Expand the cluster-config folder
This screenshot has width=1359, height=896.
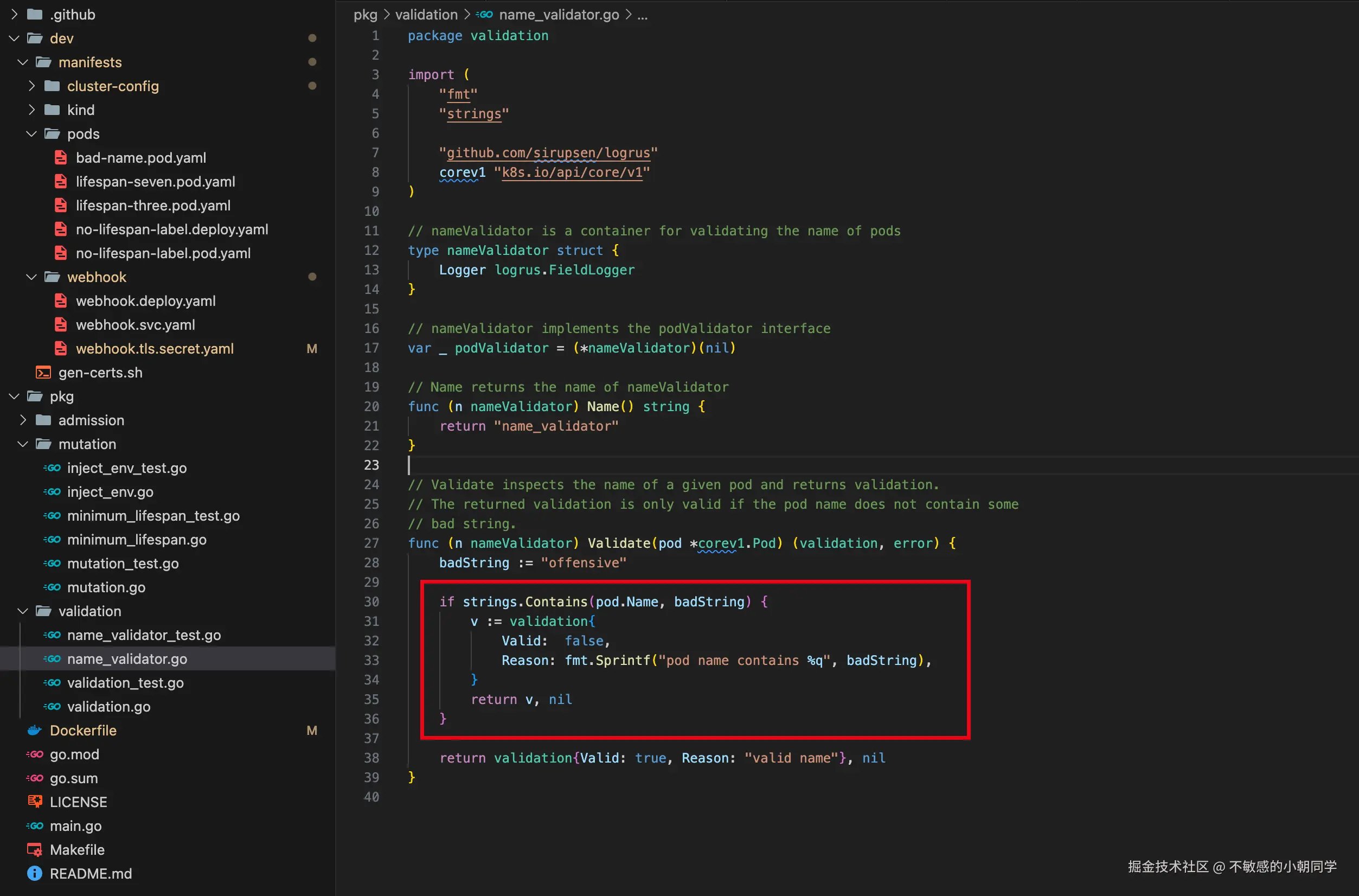31,86
